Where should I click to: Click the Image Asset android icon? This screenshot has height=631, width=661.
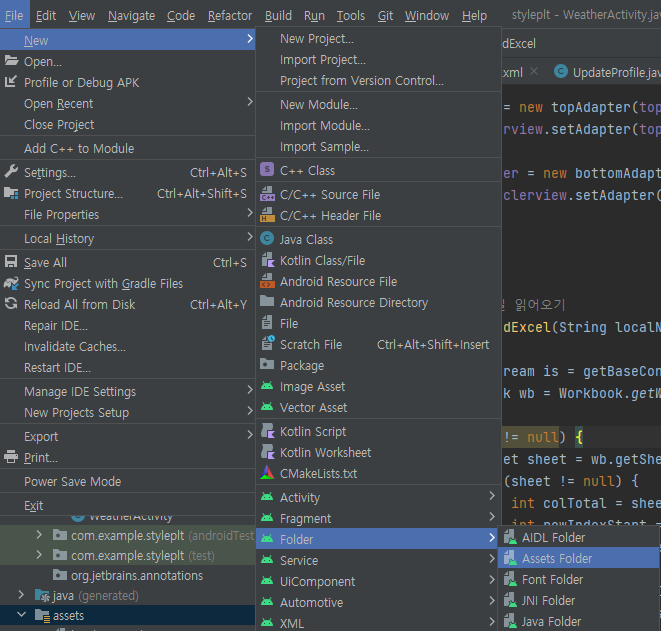(x=267, y=386)
